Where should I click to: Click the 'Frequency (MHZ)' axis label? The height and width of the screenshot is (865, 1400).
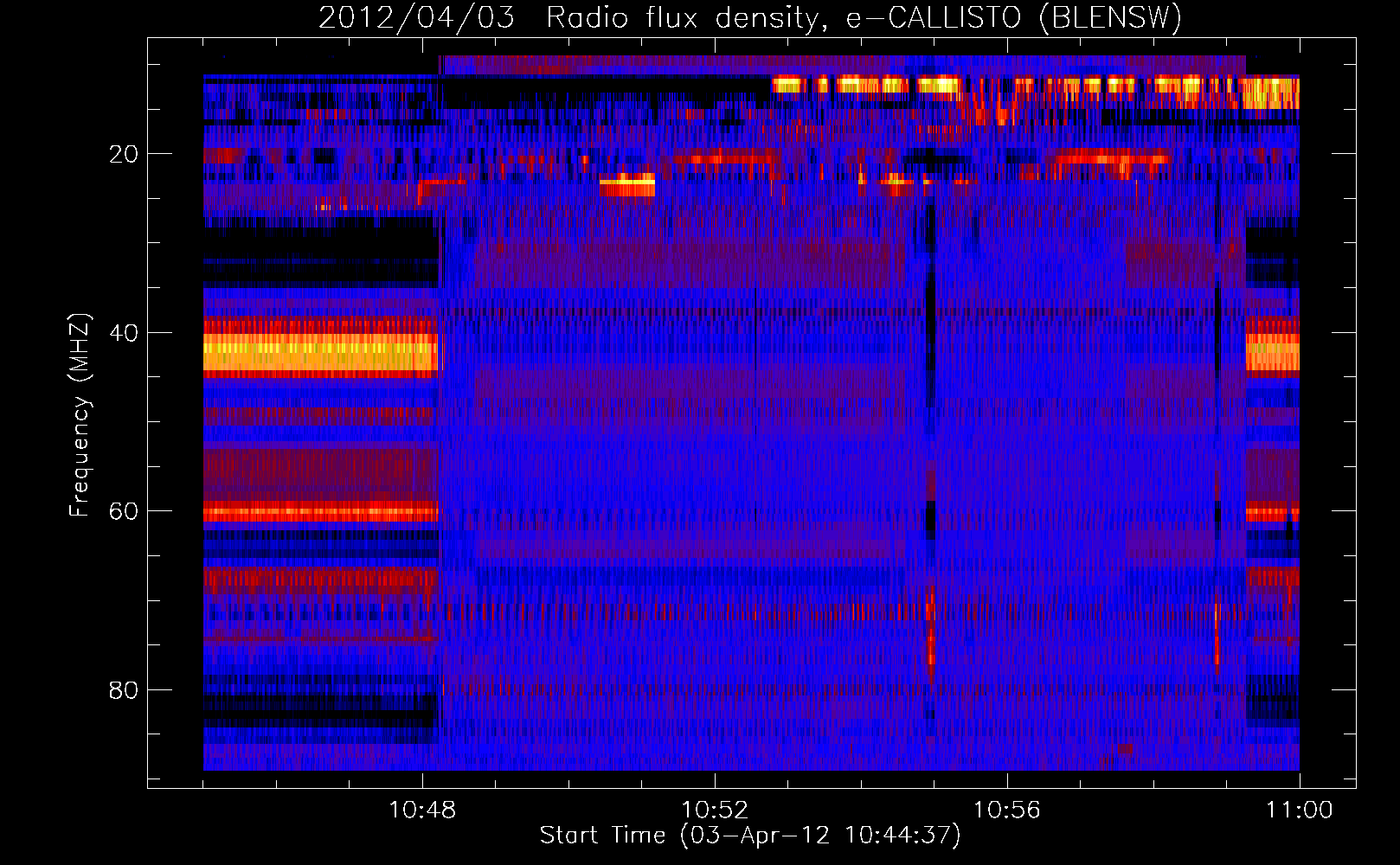pyautogui.click(x=79, y=415)
